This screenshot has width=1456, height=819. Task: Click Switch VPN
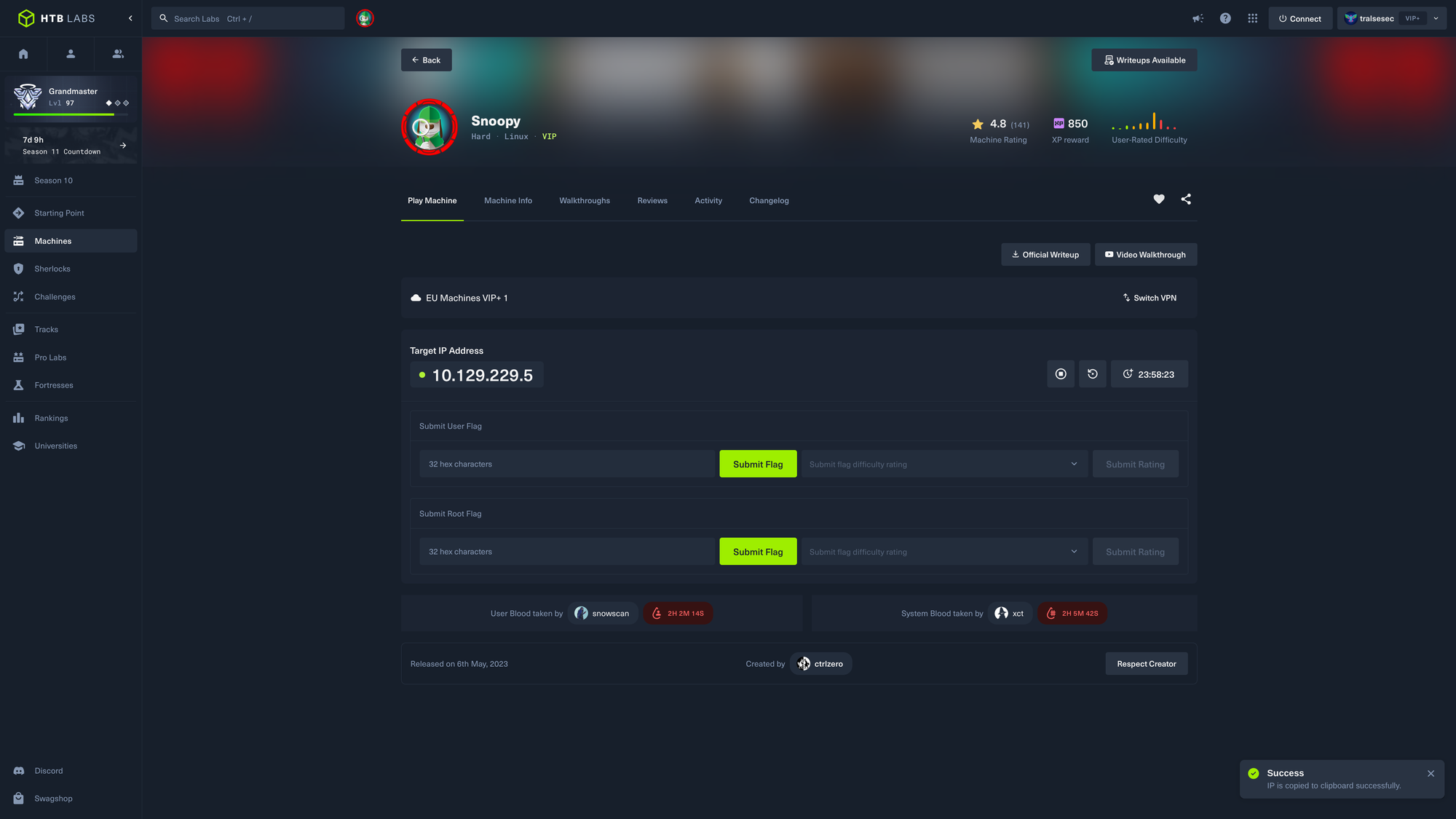point(1150,298)
